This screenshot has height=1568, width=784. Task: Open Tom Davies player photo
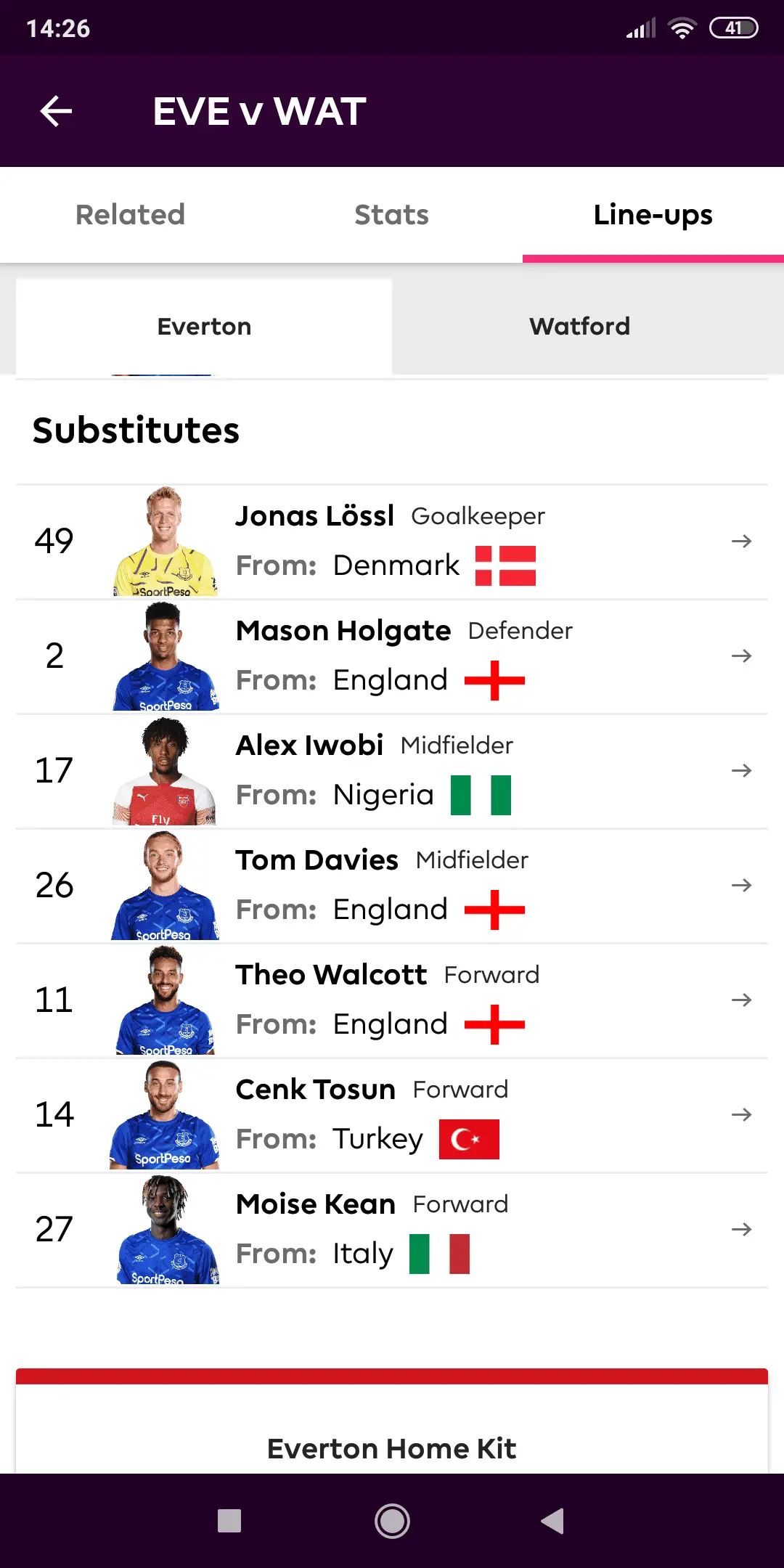coord(166,886)
